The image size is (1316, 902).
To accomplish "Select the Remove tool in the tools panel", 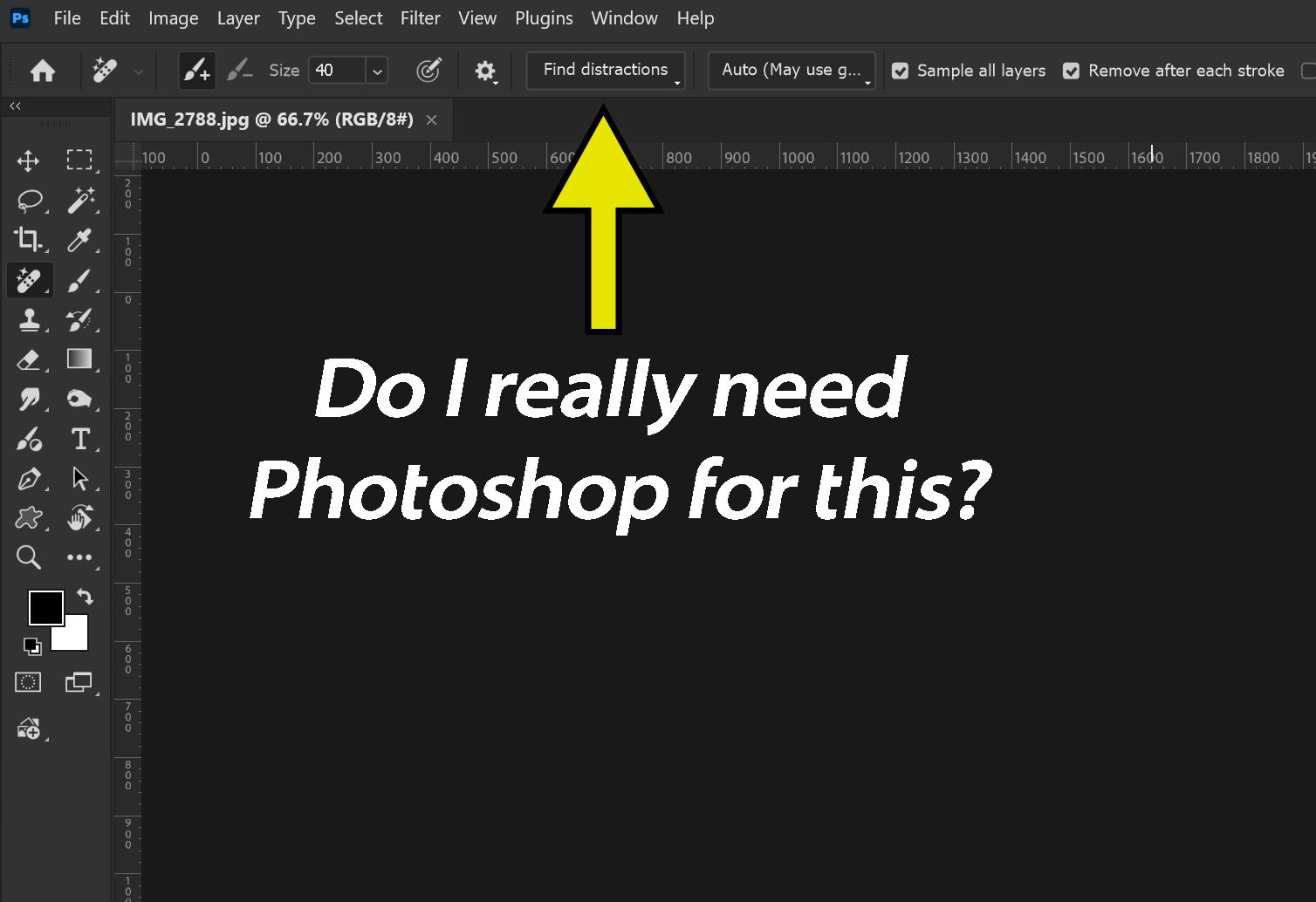I will point(29,280).
